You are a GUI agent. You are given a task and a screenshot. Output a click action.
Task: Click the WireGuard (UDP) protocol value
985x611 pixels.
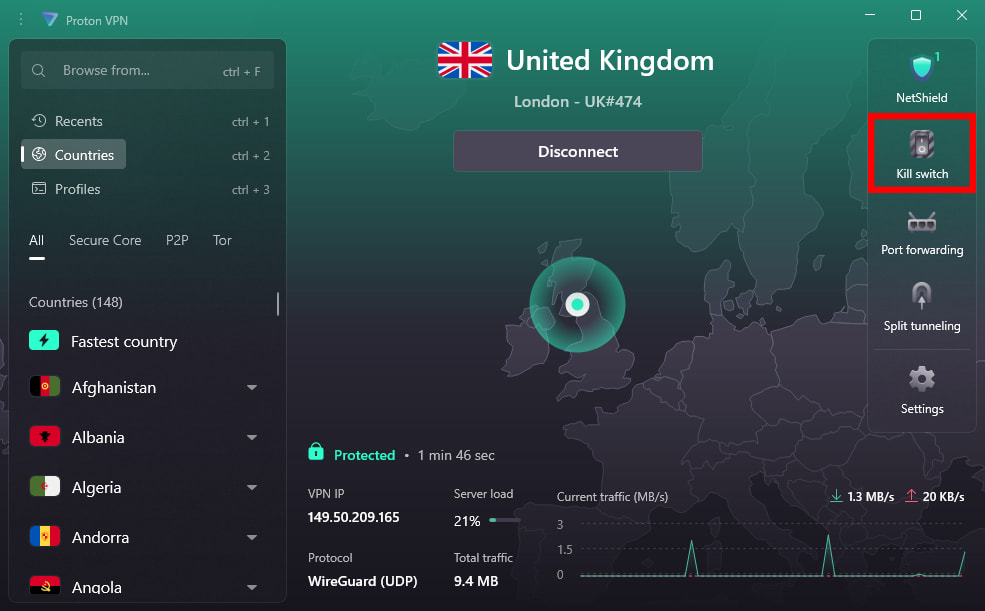point(362,581)
